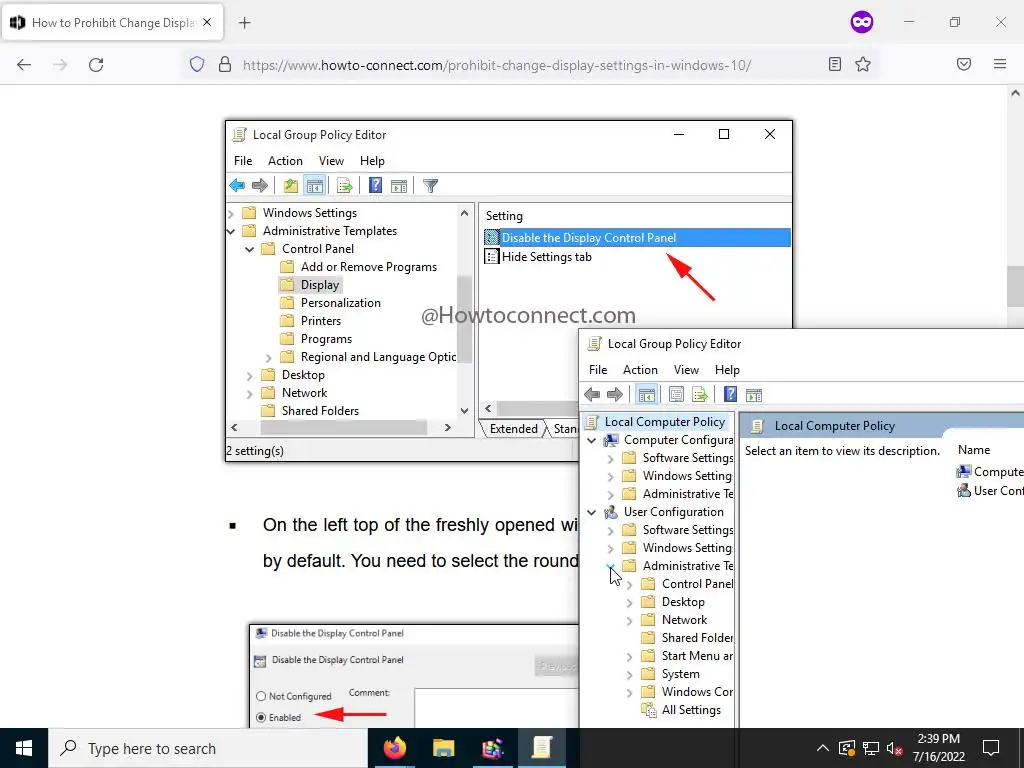This screenshot has height=768, width=1024.
Task: Collapse Administrative Templates under User Configuration
Action: pos(610,566)
